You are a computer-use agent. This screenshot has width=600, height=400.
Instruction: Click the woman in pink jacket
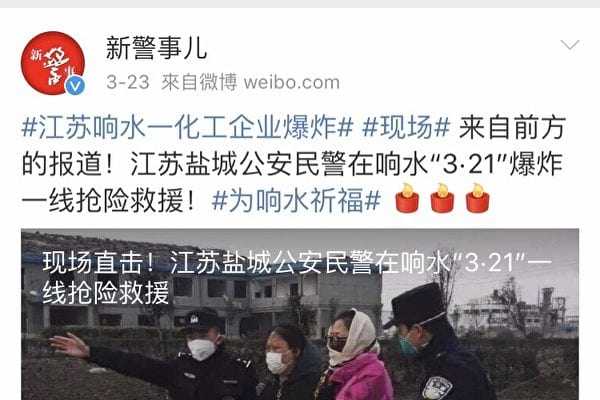pyautogui.click(x=354, y=356)
